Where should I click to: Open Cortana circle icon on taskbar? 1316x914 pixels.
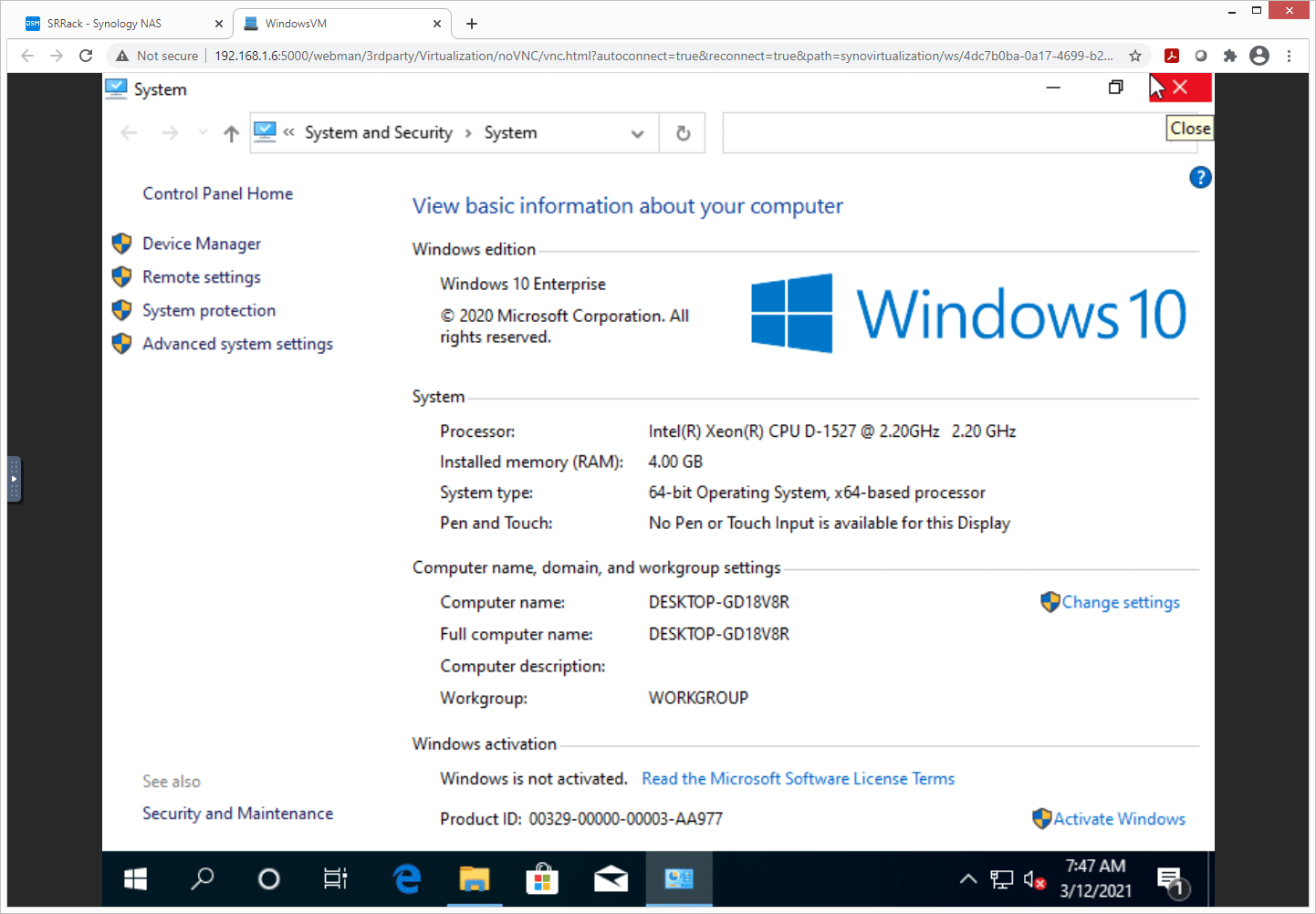click(x=268, y=878)
